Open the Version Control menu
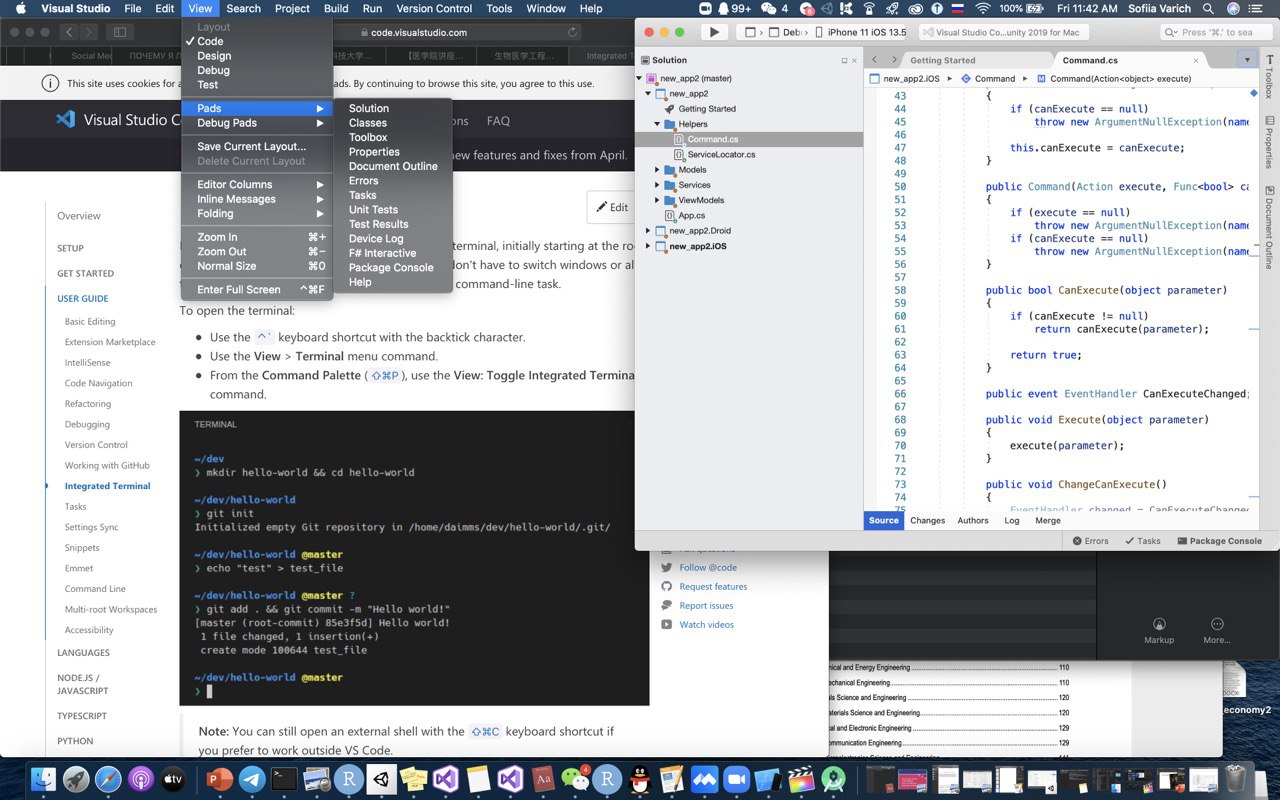The image size is (1280, 800). point(434,8)
